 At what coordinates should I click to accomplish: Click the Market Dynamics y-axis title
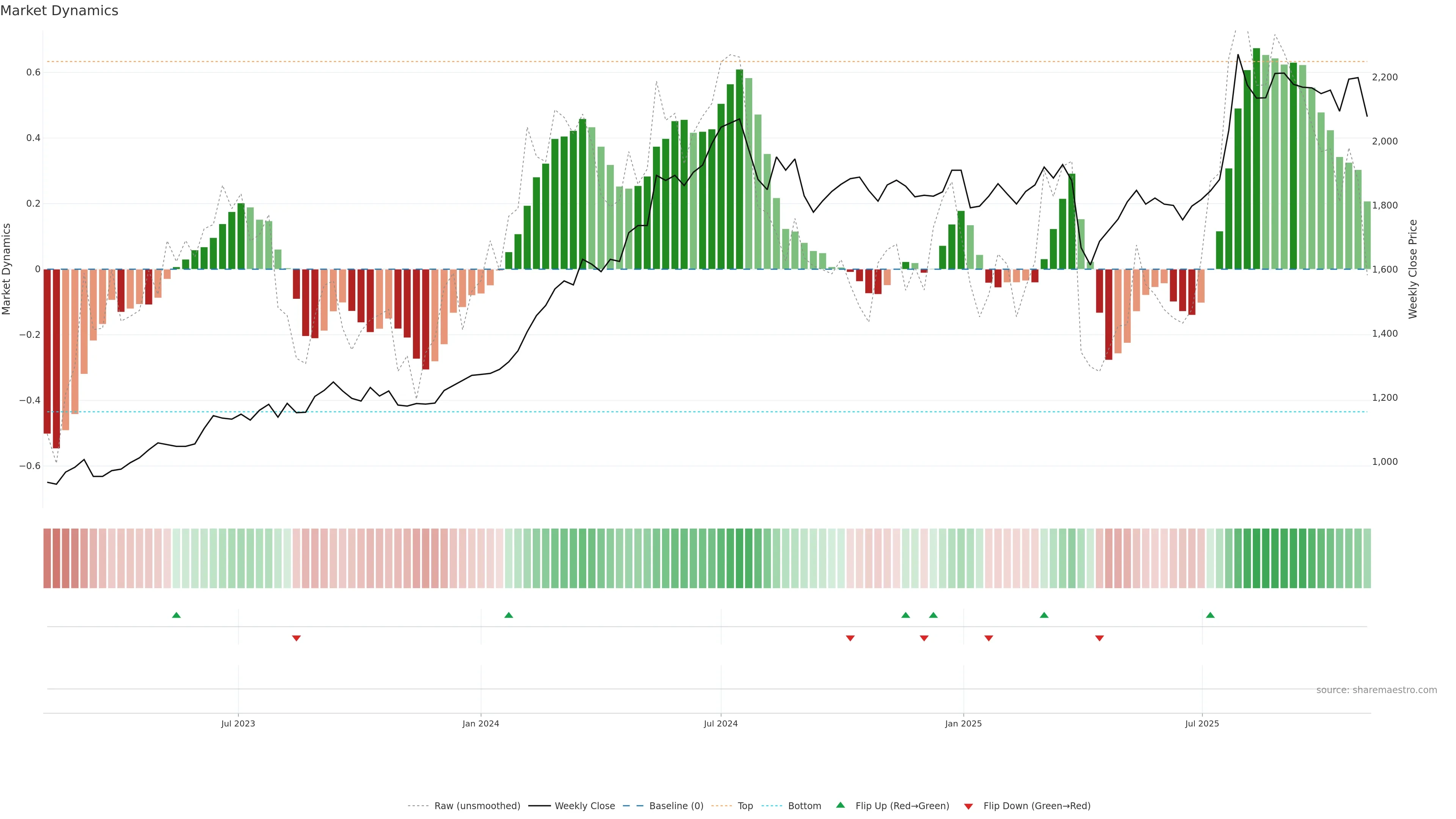coord(7,269)
